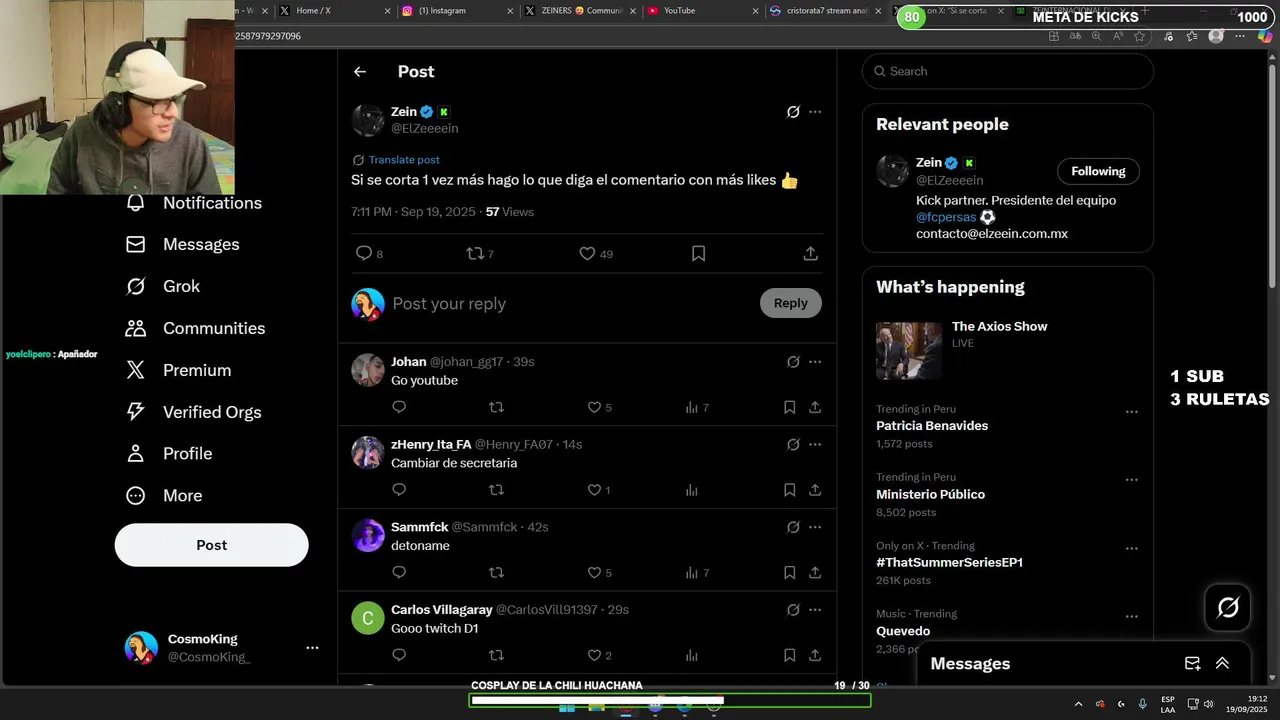Open #ThatSummerSeriesEP1 trending topic
Viewport: 1280px width, 720px height.
pos(949,563)
